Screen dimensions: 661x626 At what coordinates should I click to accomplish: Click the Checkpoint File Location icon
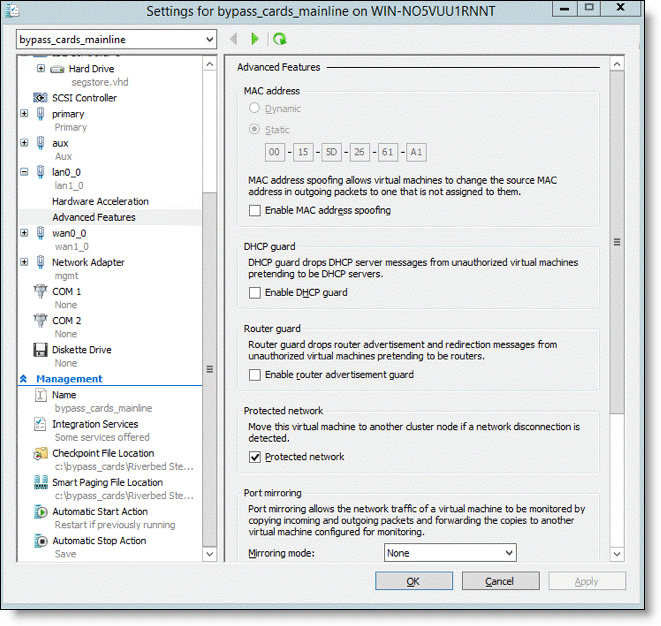pyautogui.click(x=41, y=454)
